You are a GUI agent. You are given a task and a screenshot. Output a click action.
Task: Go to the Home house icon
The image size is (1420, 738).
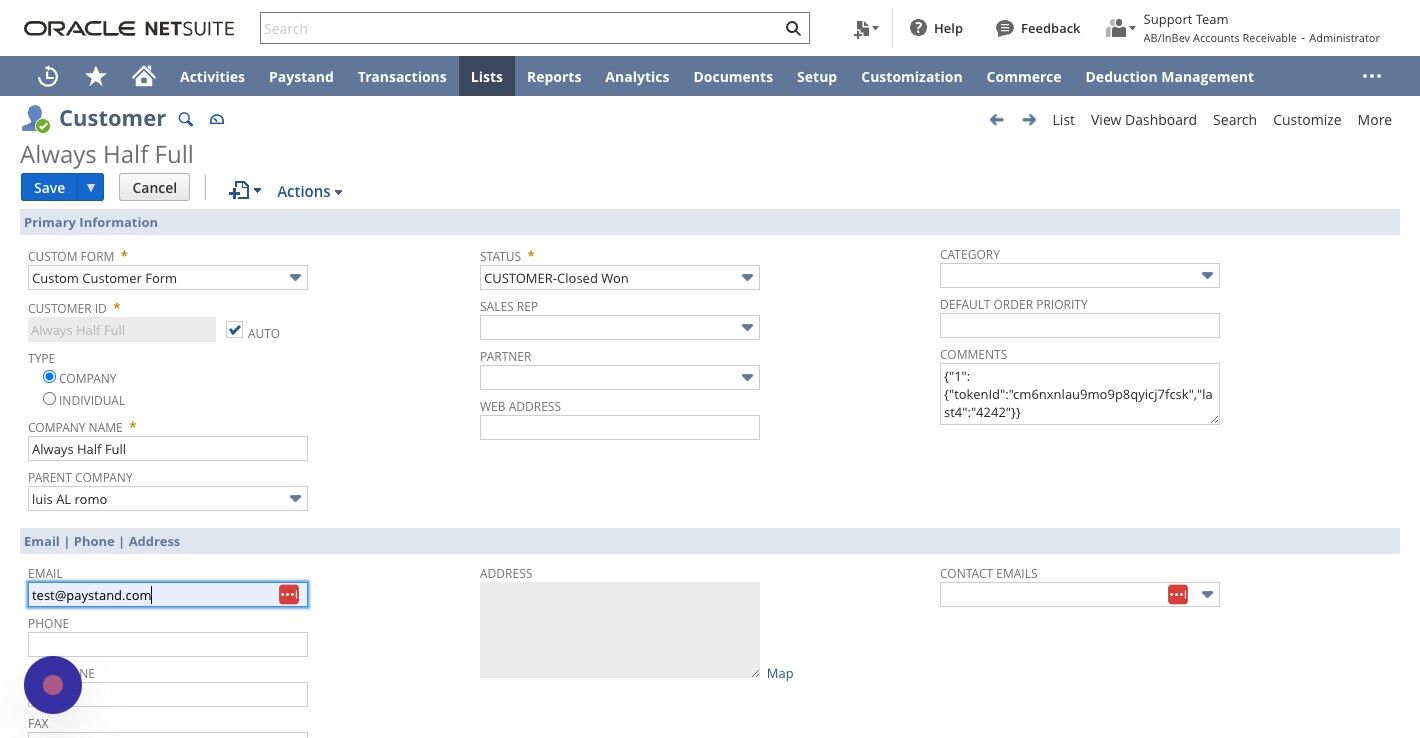pyautogui.click(x=144, y=76)
